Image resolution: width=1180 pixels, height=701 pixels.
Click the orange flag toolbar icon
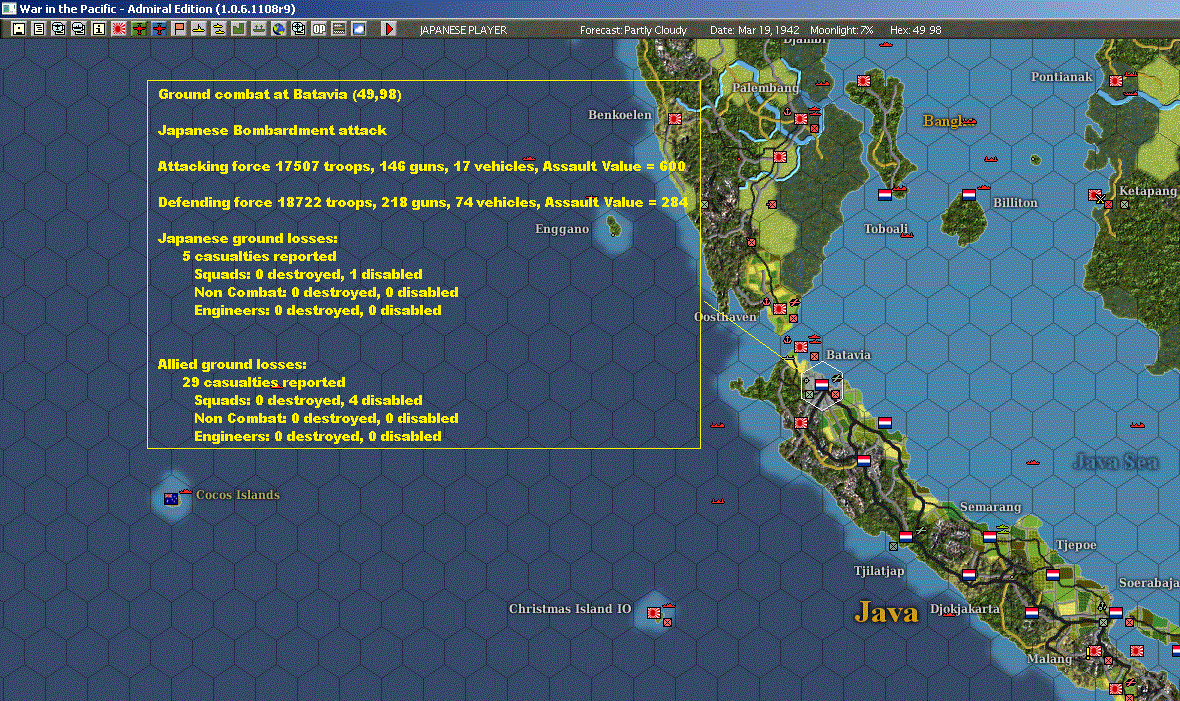[x=178, y=29]
